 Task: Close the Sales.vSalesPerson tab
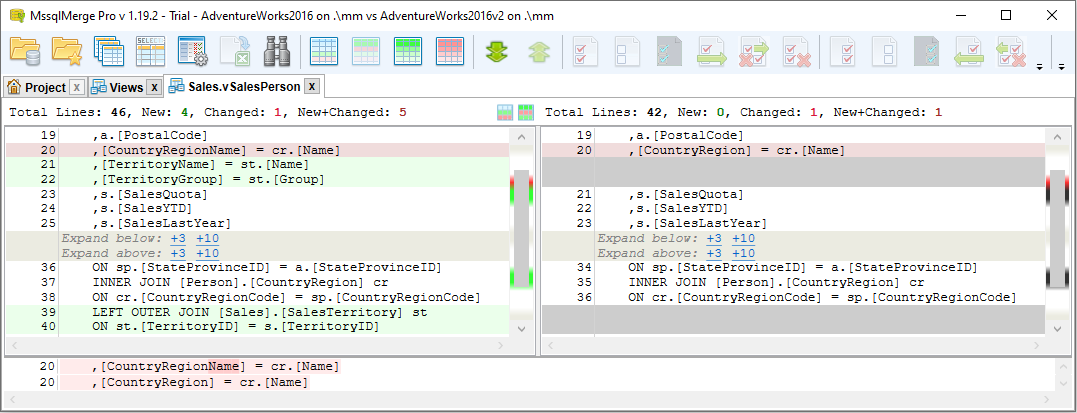click(x=312, y=87)
